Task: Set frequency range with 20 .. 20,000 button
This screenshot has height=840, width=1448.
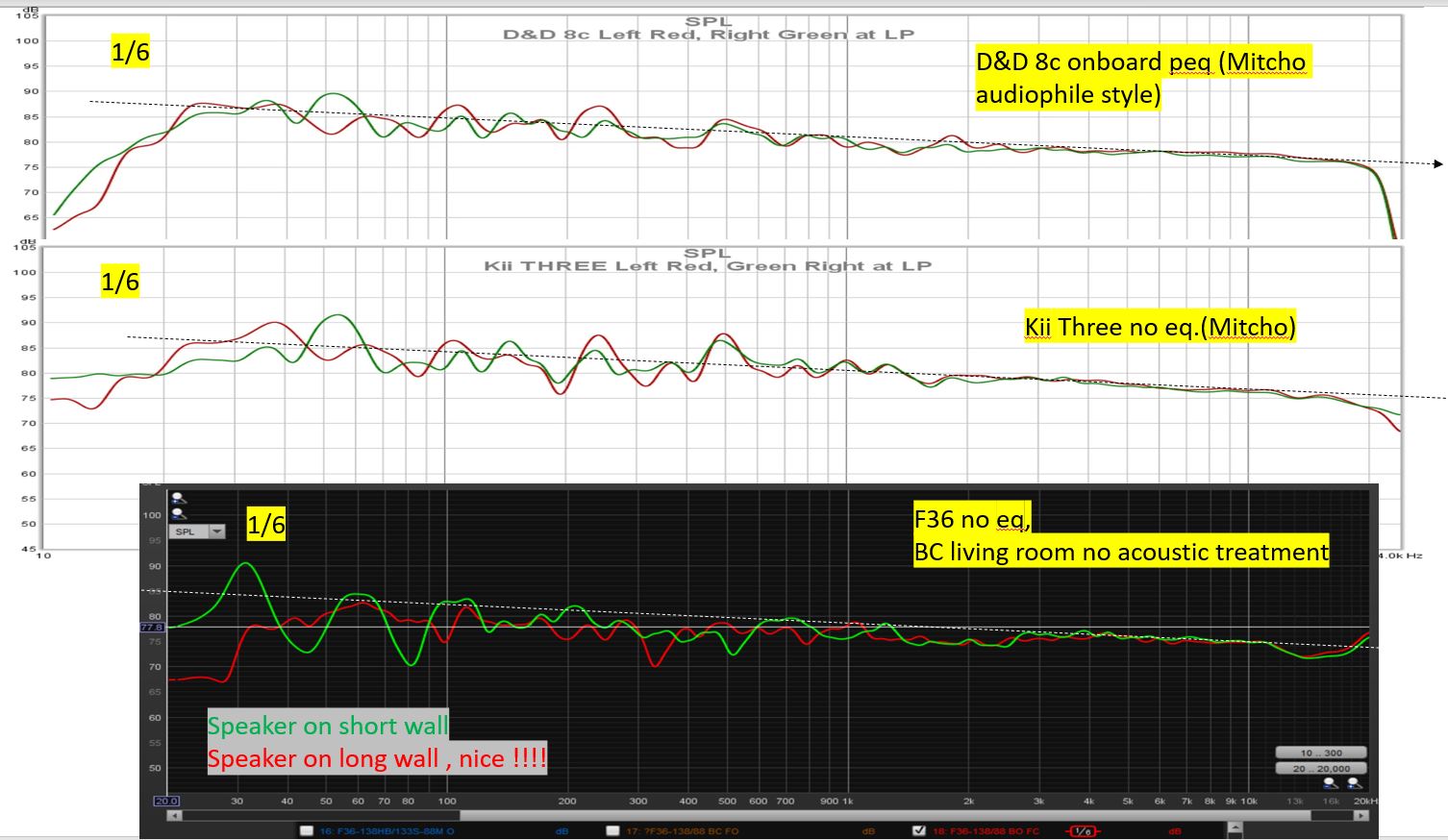Action: point(1320,768)
